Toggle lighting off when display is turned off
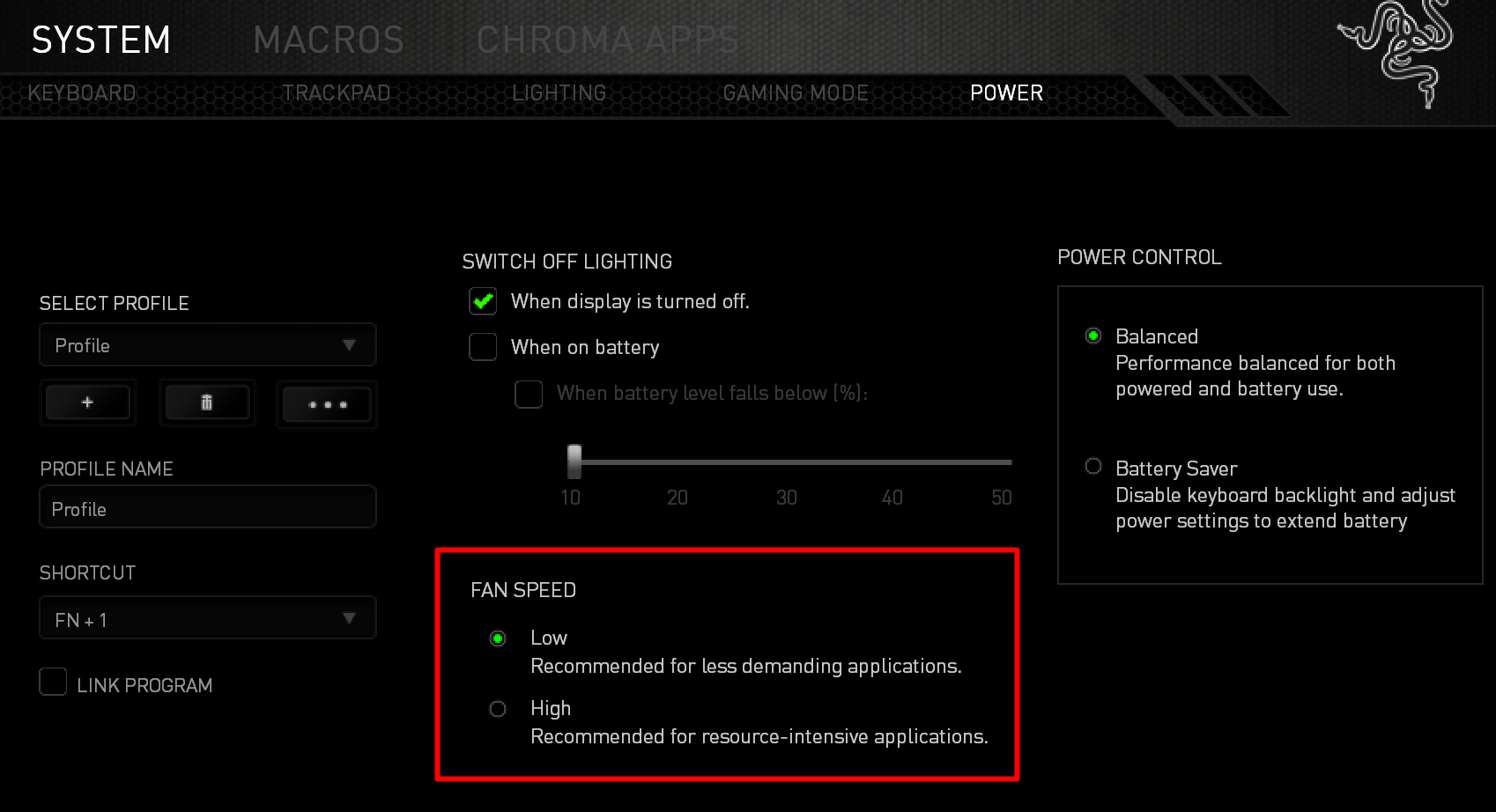 [483, 301]
